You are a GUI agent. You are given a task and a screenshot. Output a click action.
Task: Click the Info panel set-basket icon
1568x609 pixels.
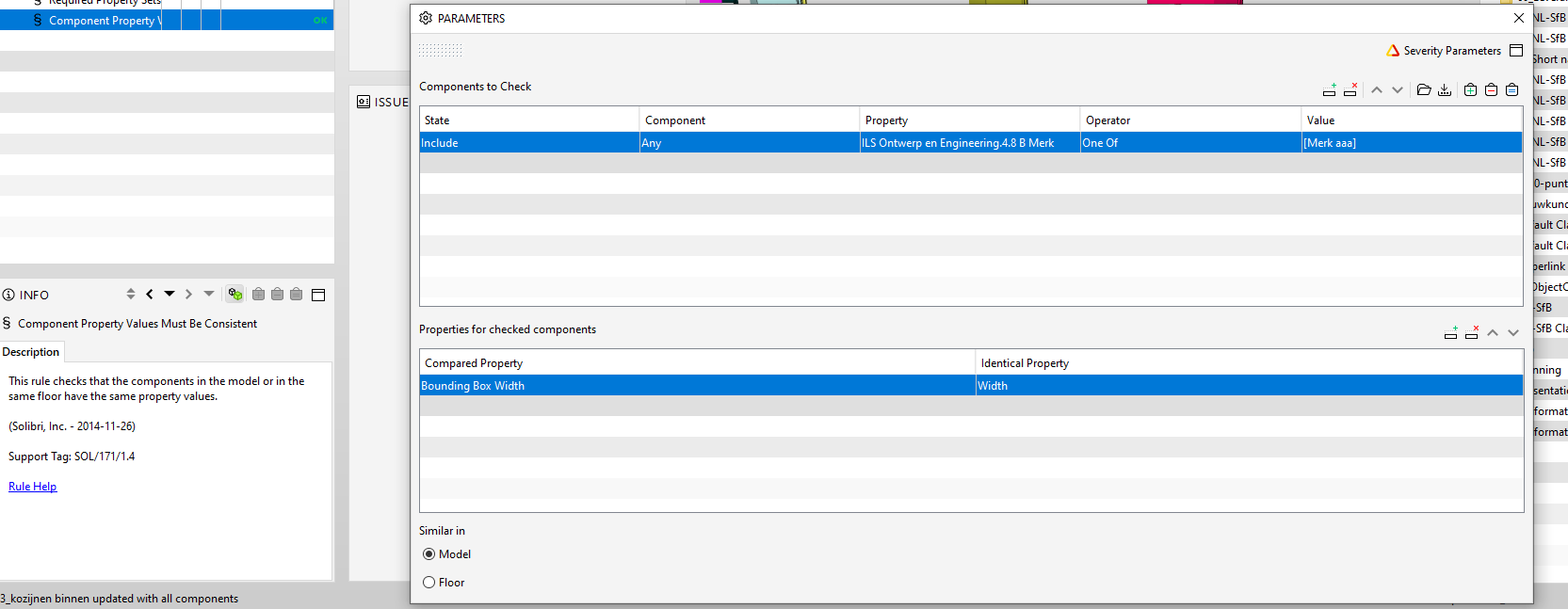coord(296,295)
